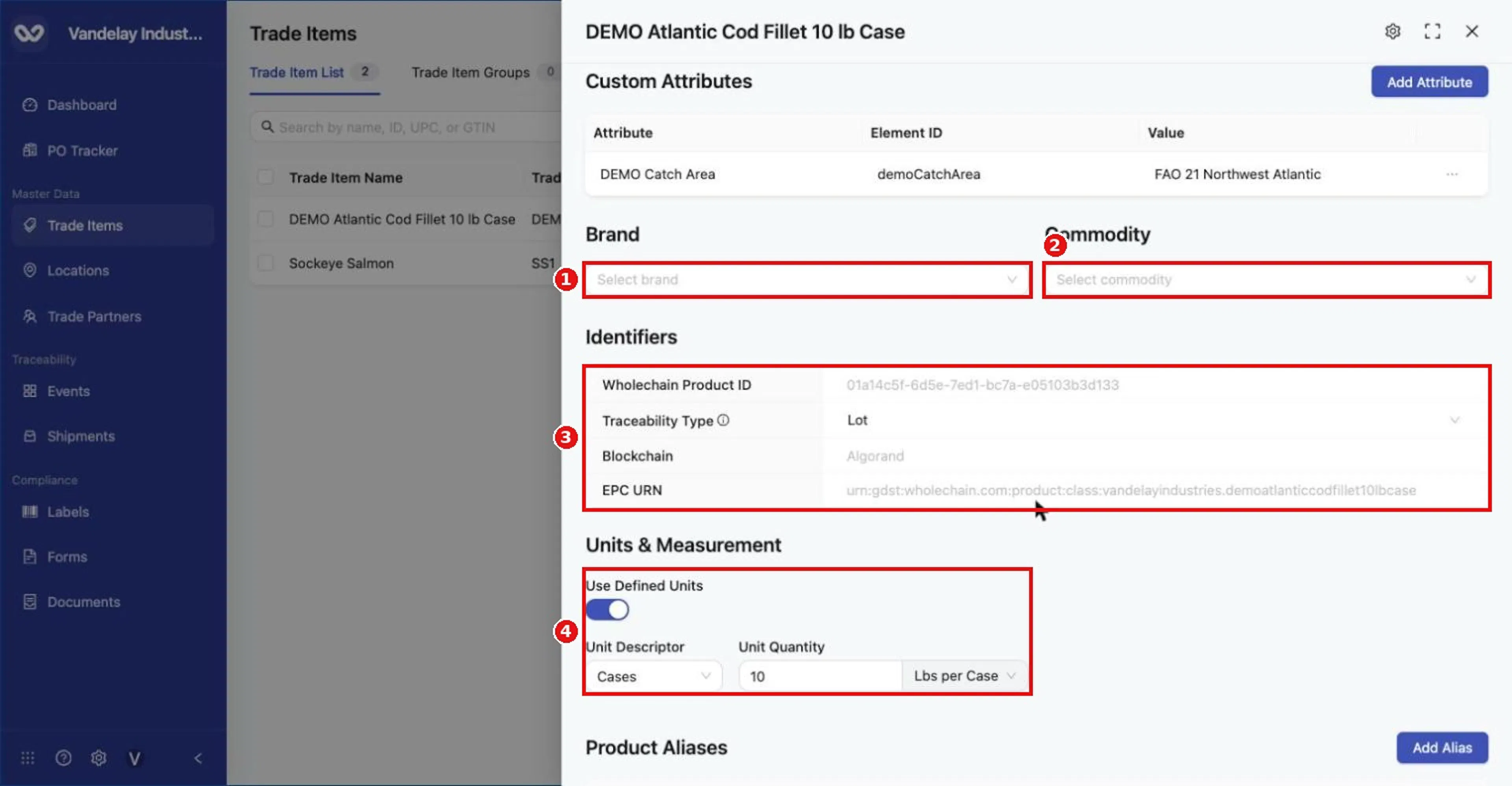Collapse the sidebar with the arrow
This screenshot has height=786, width=1512.
[x=198, y=758]
